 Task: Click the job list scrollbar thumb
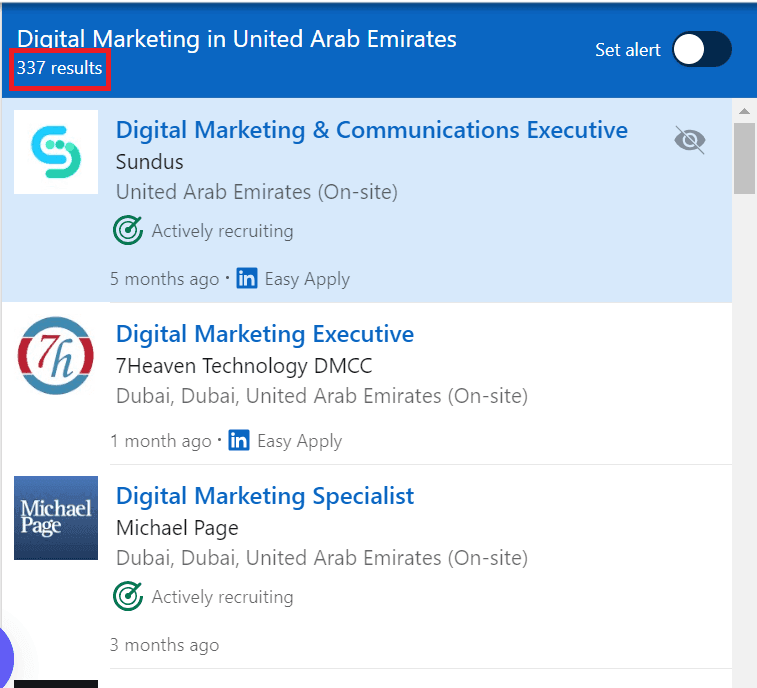(x=744, y=158)
